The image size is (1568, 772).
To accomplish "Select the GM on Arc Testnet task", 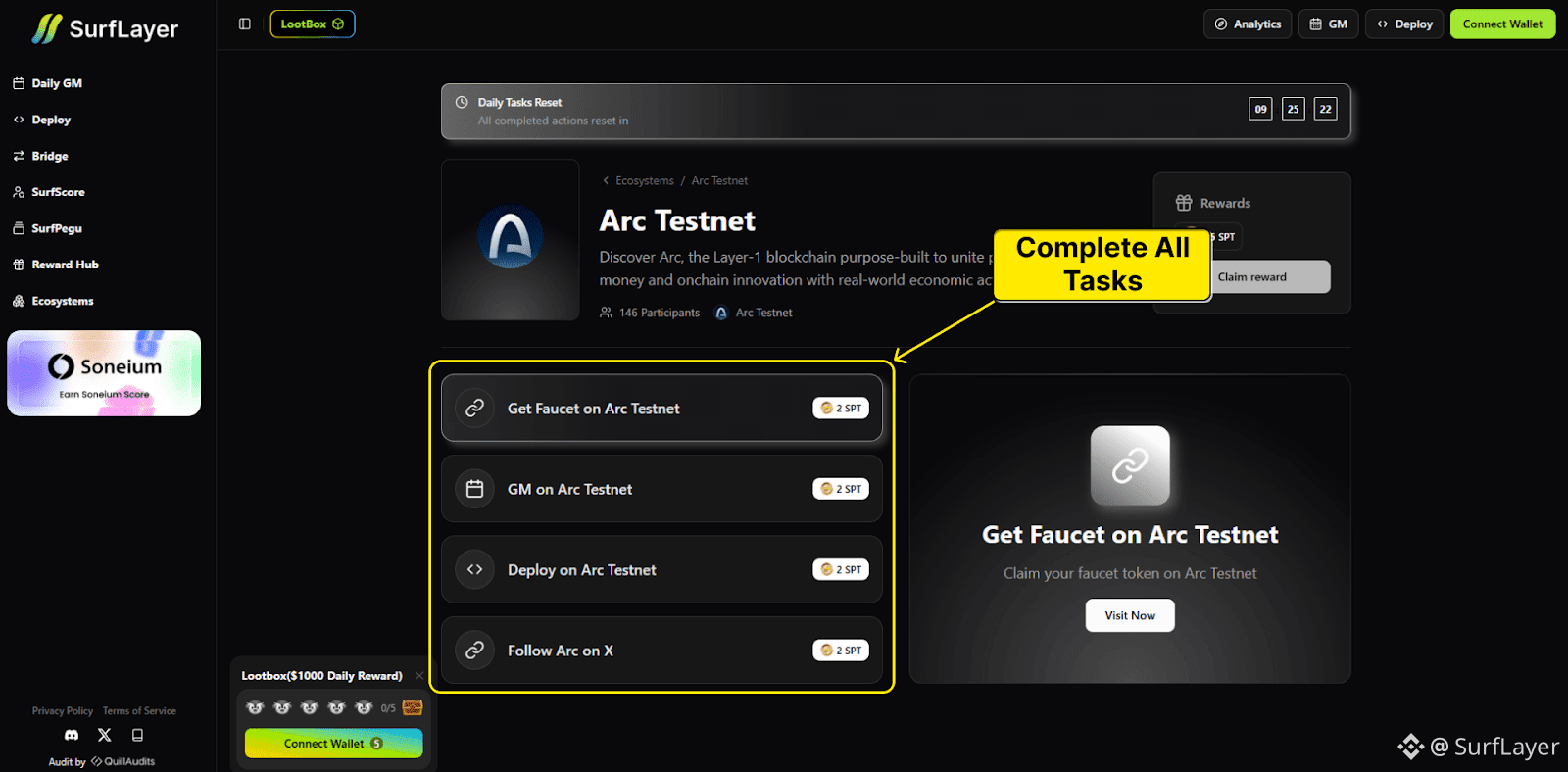I will tap(661, 489).
